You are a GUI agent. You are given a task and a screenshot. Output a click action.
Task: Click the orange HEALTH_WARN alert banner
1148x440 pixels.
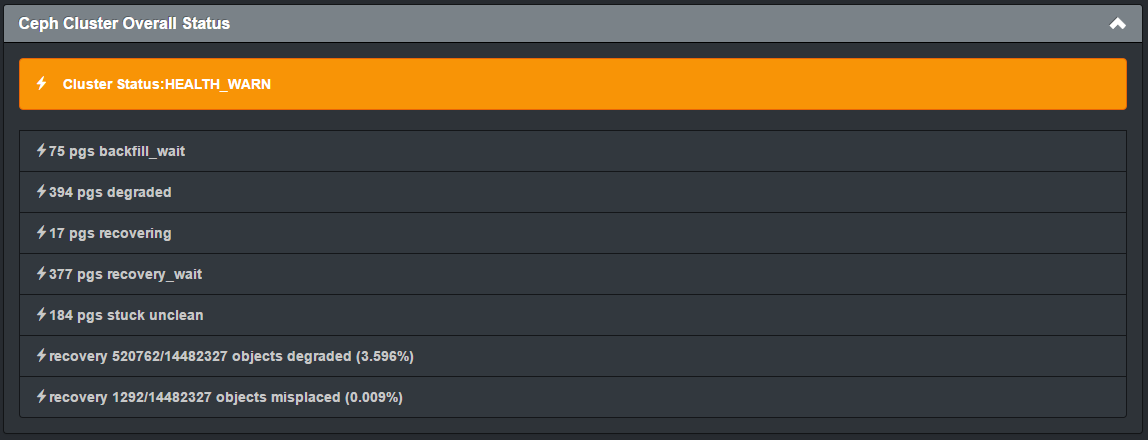(573, 84)
